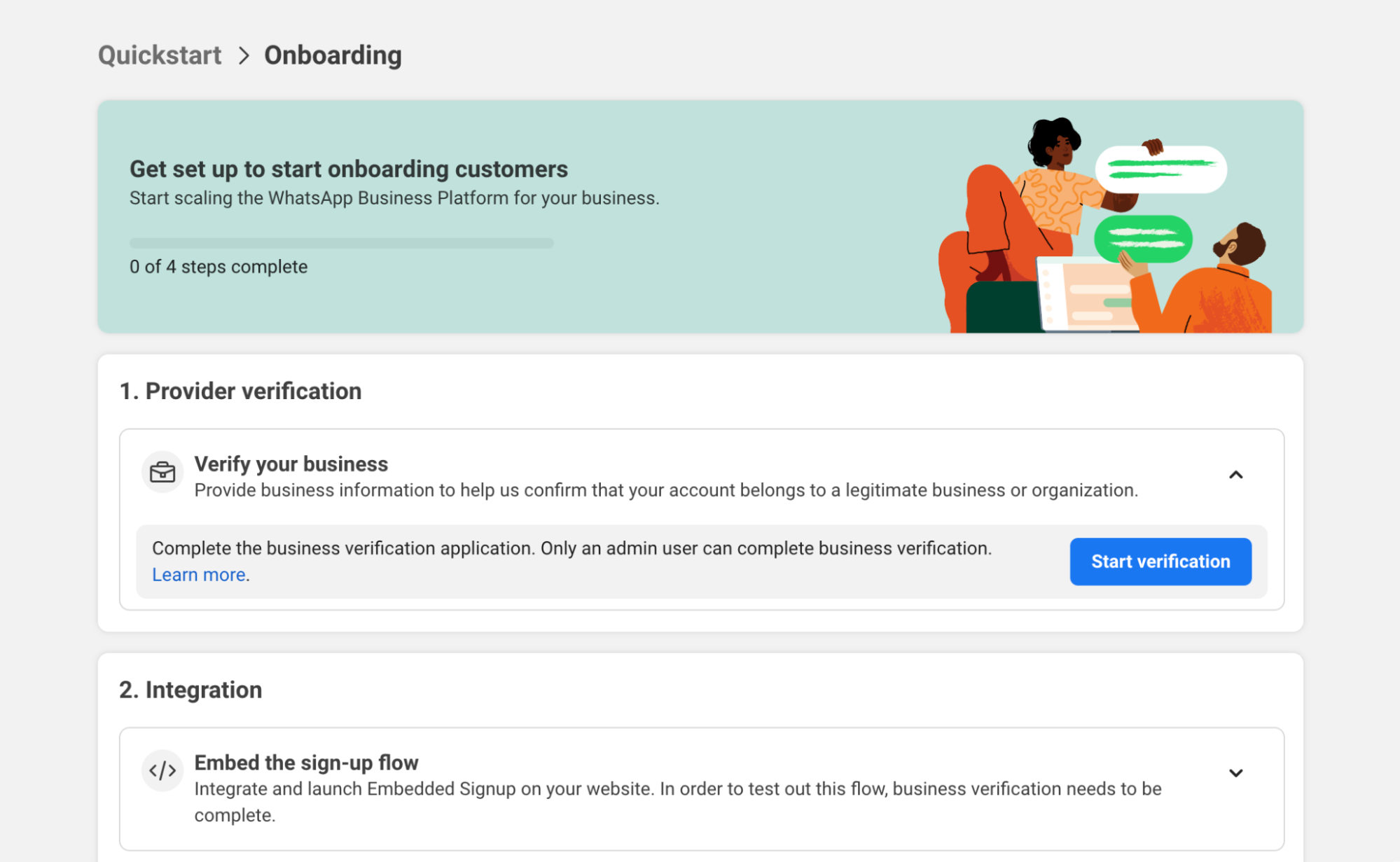1400x862 pixels.
Task: Click the breadcrumb arrow after Quickstart
Action: pyautogui.click(x=243, y=55)
